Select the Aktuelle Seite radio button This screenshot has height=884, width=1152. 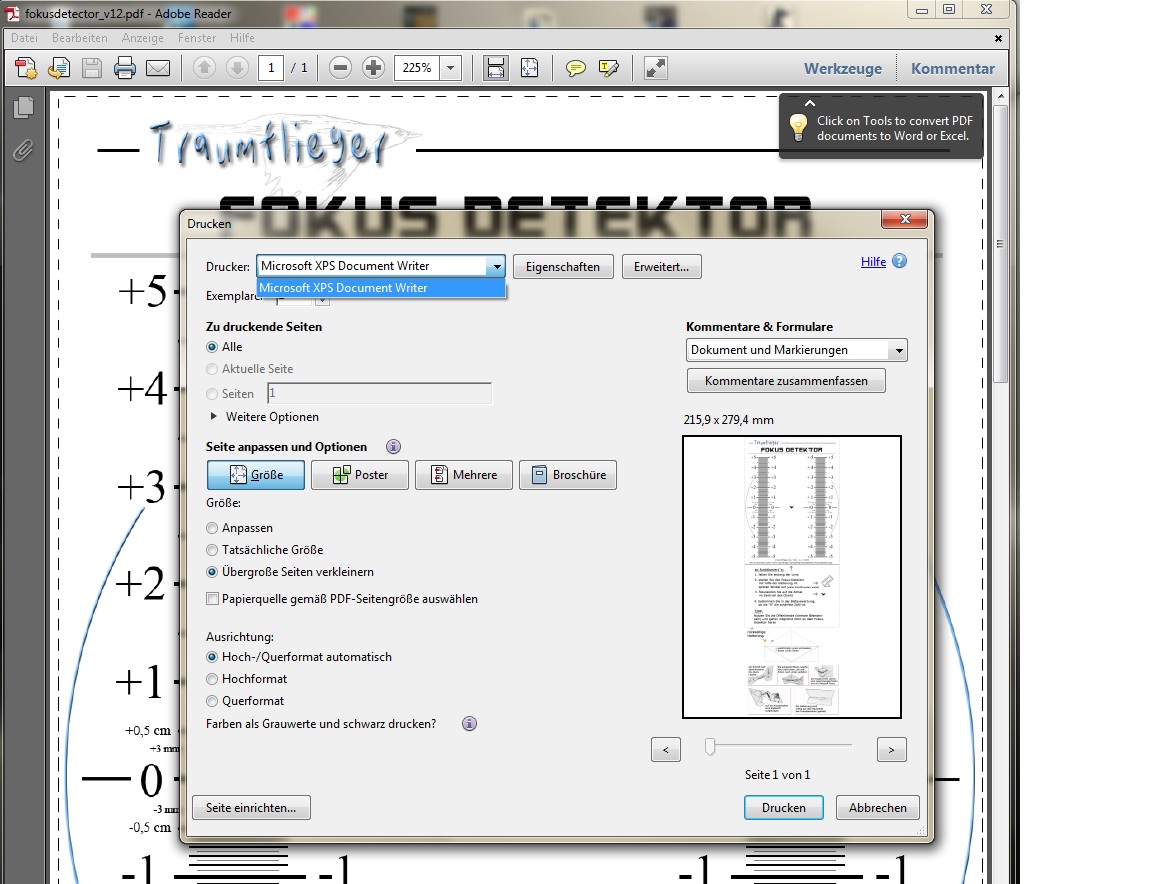[x=212, y=369]
